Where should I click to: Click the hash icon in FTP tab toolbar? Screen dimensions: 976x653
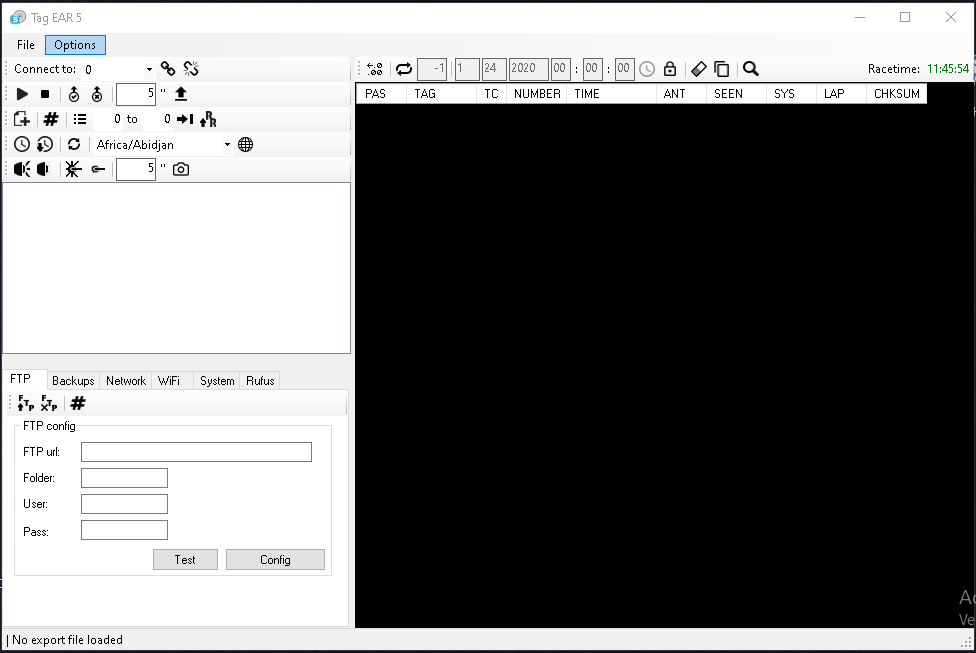(78, 403)
